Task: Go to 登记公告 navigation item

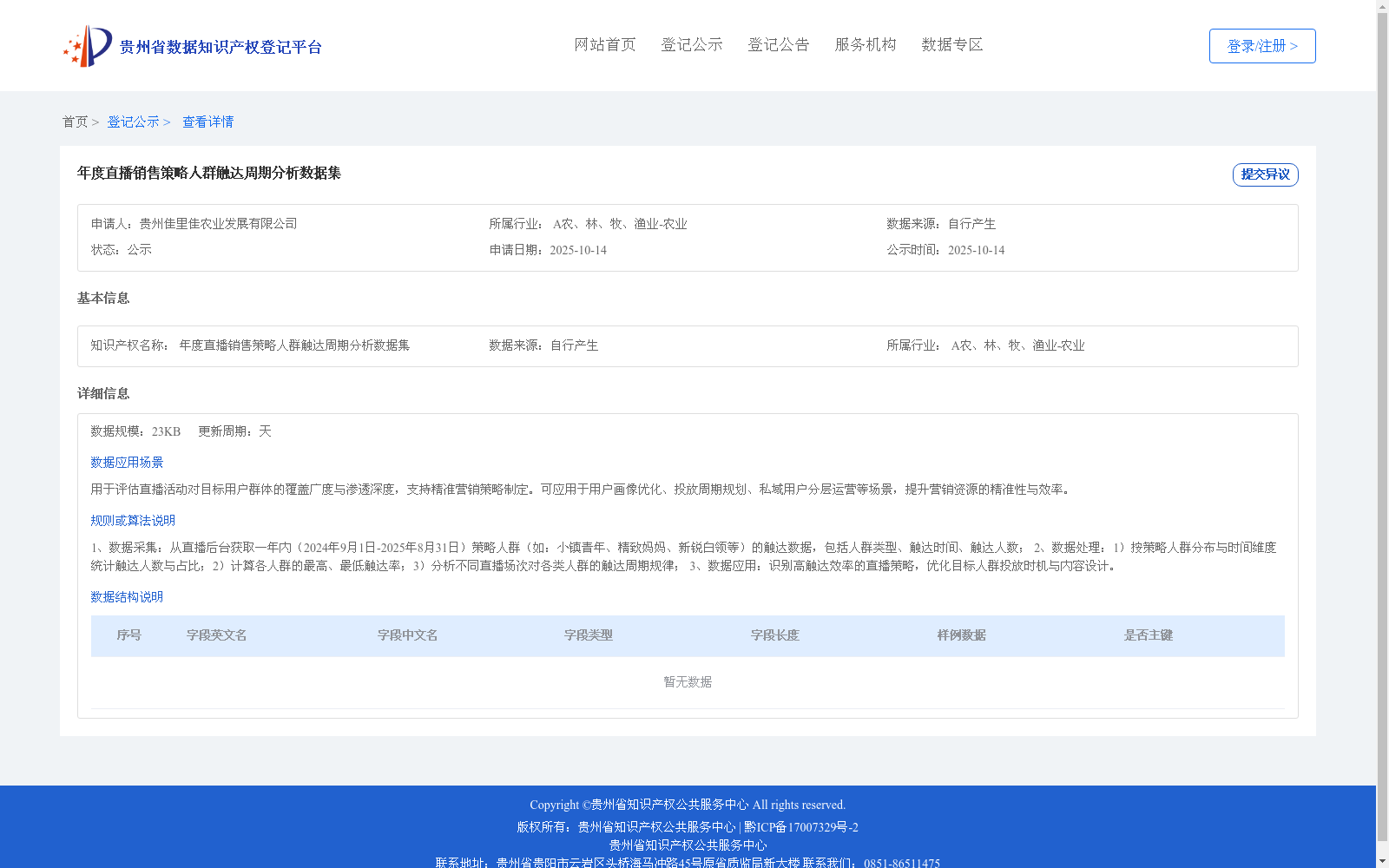Action: pos(779,44)
